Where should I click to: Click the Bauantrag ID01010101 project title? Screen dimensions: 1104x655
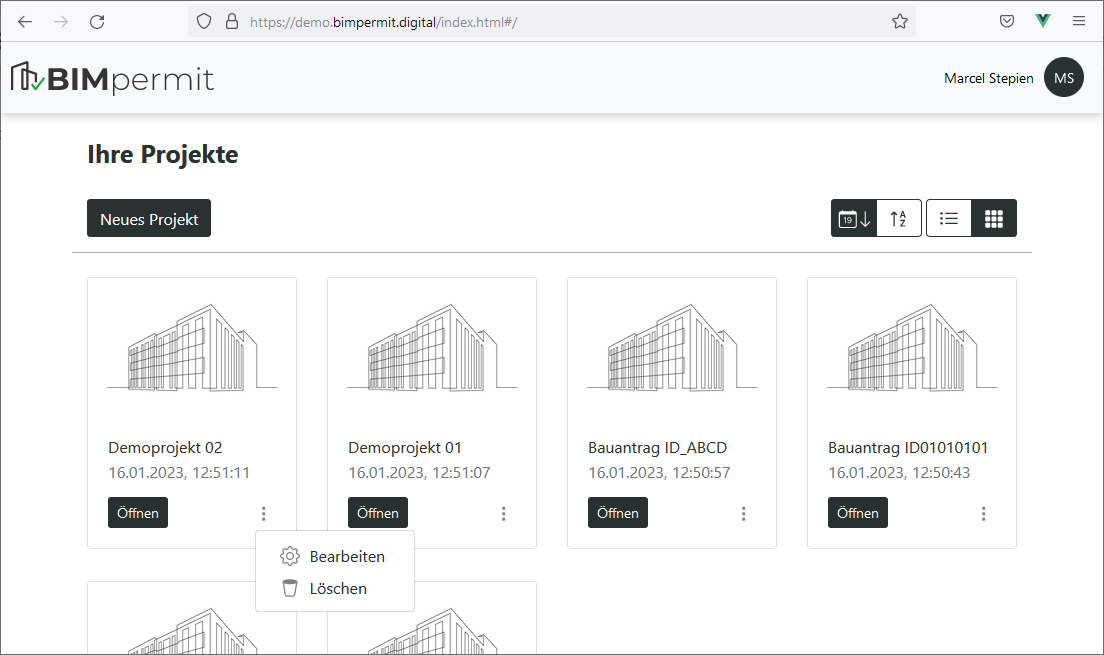[908, 448]
